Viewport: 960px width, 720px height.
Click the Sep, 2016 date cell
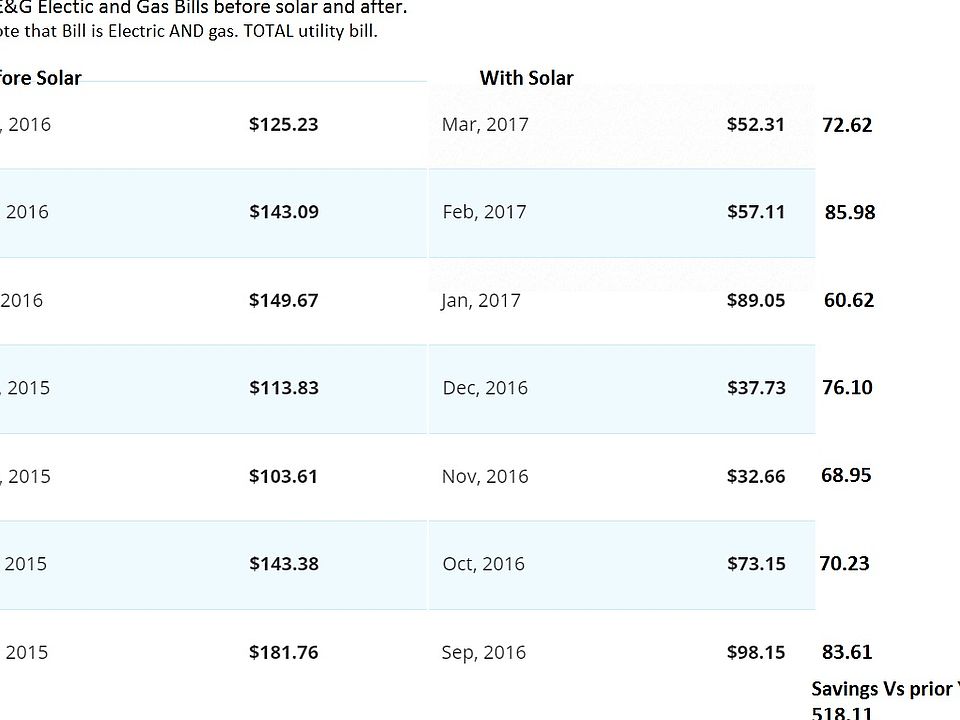484,653
